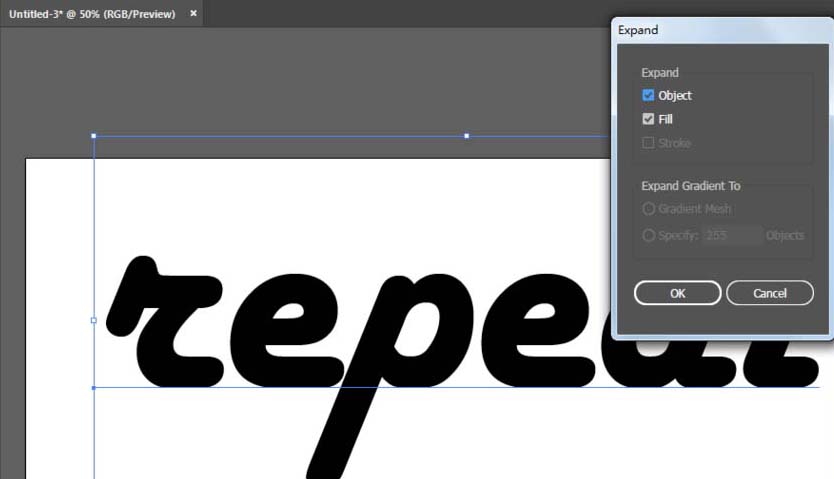Select the Gradient Mesh radio button
This screenshot has width=834, height=479.
pos(648,209)
